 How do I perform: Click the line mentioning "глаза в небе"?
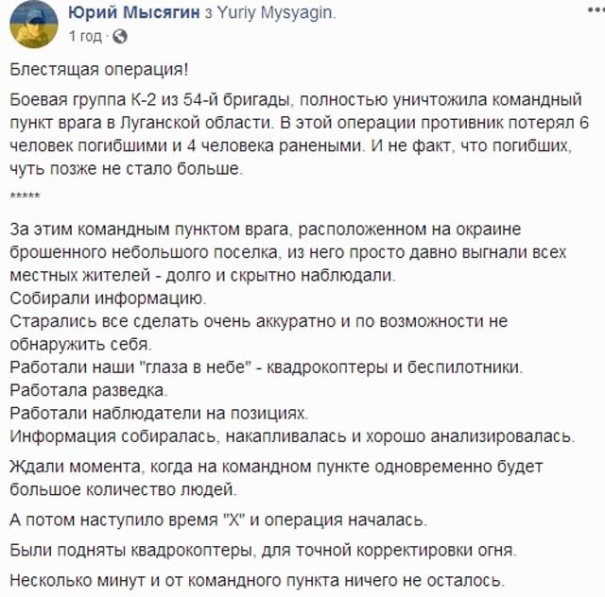click(x=266, y=367)
